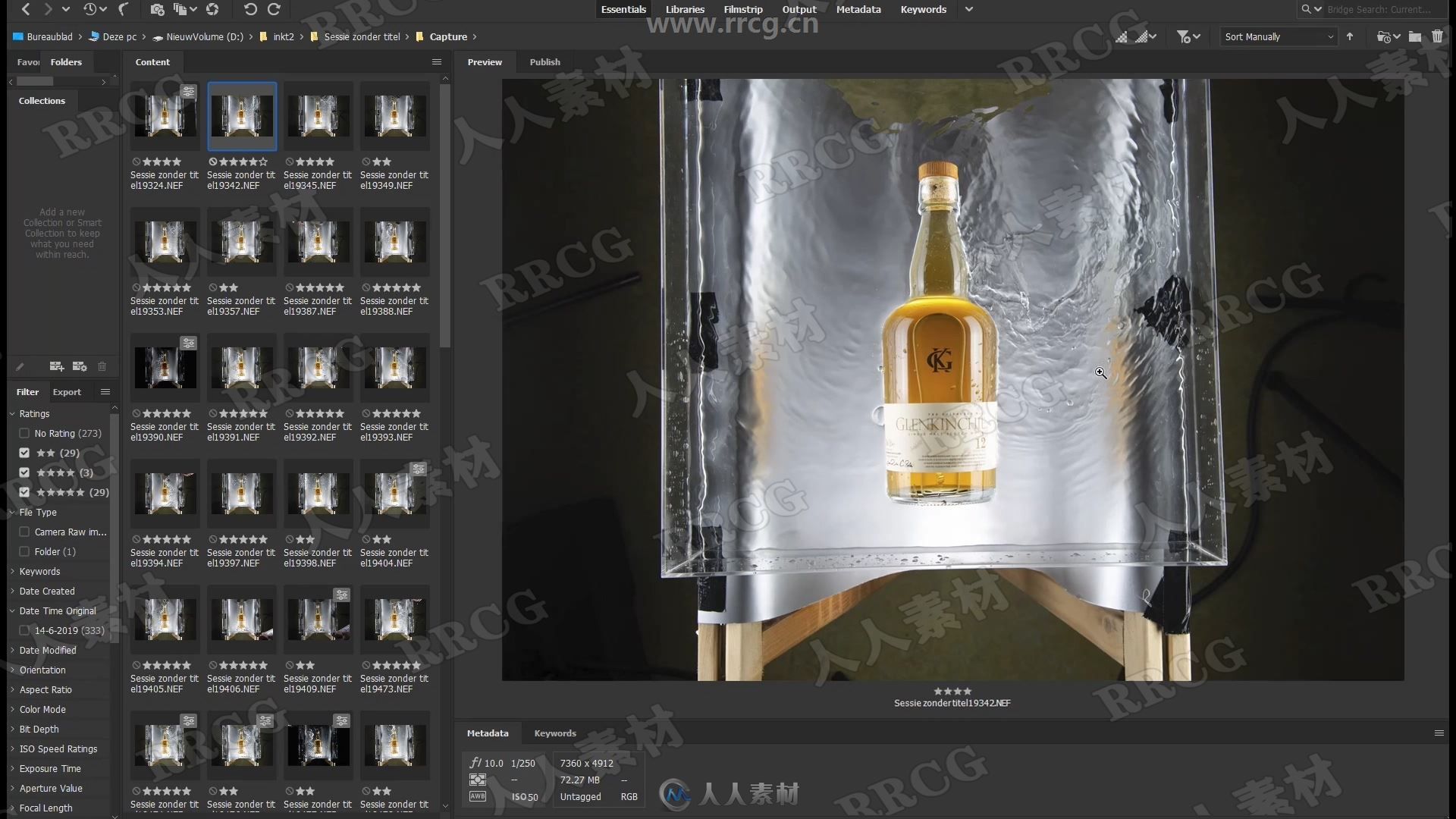Image resolution: width=1456 pixels, height=819 pixels.
Task: Uncheck the four-star (3) rating filter
Action: 24,472
